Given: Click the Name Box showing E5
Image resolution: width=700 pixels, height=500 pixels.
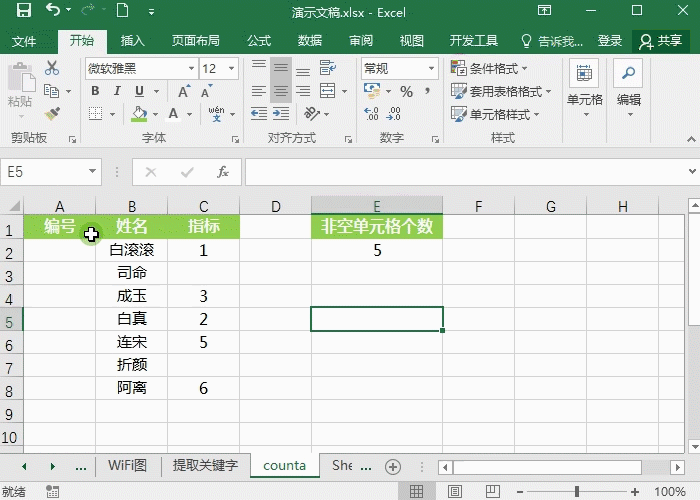Looking at the screenshot, I should (x=50, y=172).
